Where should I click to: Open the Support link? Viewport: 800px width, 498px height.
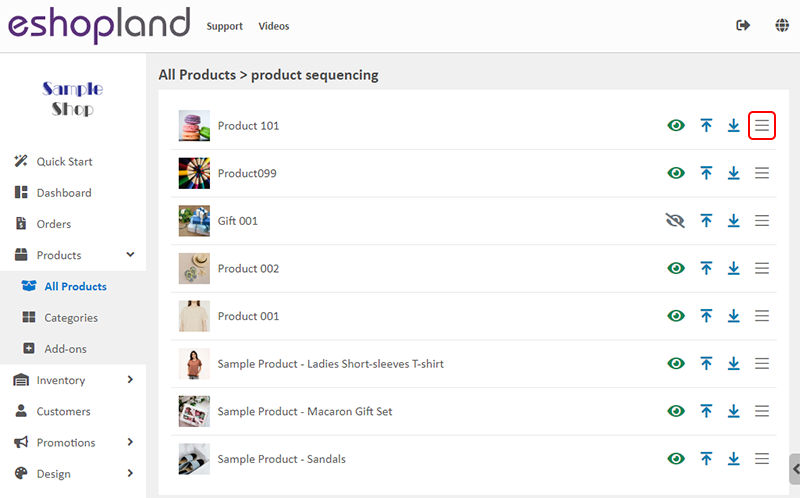[224, 26]
